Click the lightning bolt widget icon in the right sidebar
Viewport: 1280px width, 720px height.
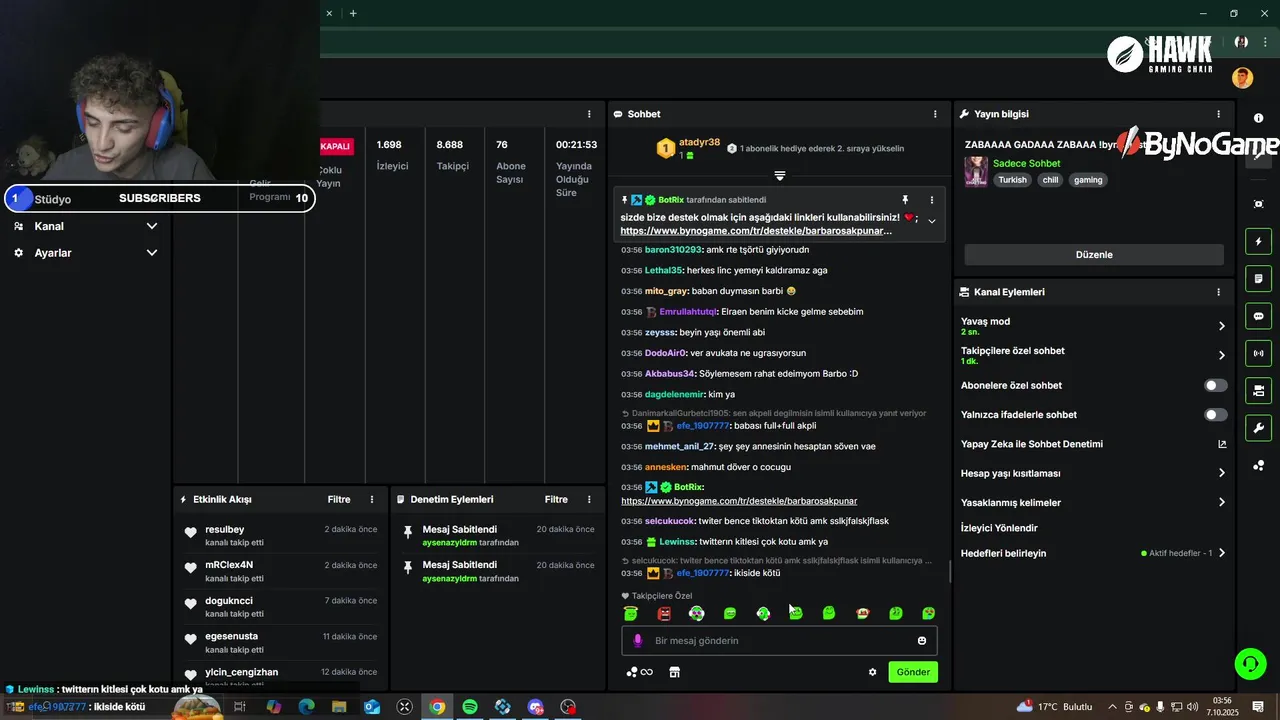coord(1258,241)
